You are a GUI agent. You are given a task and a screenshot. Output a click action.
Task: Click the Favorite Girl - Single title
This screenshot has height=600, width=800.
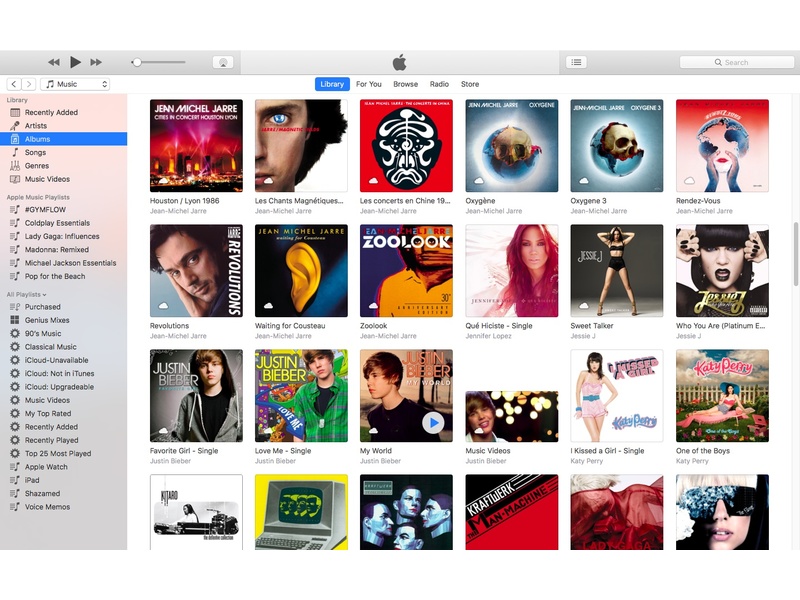coord(184,451)
